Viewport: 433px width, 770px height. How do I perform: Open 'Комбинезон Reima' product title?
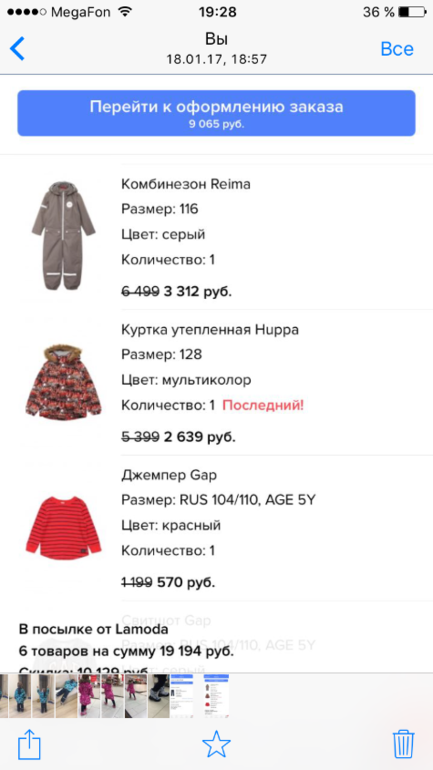pyautogui.click(x=186, y=184)
